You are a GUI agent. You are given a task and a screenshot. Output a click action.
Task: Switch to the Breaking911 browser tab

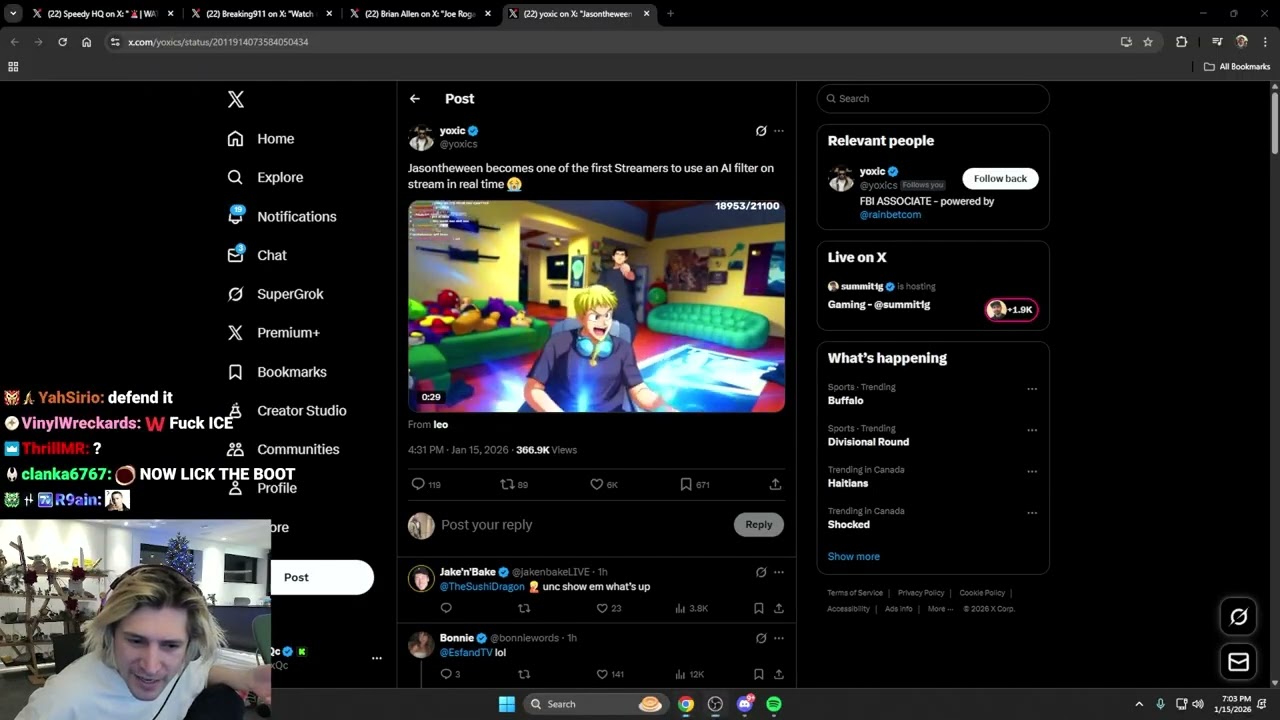(262, 14)
